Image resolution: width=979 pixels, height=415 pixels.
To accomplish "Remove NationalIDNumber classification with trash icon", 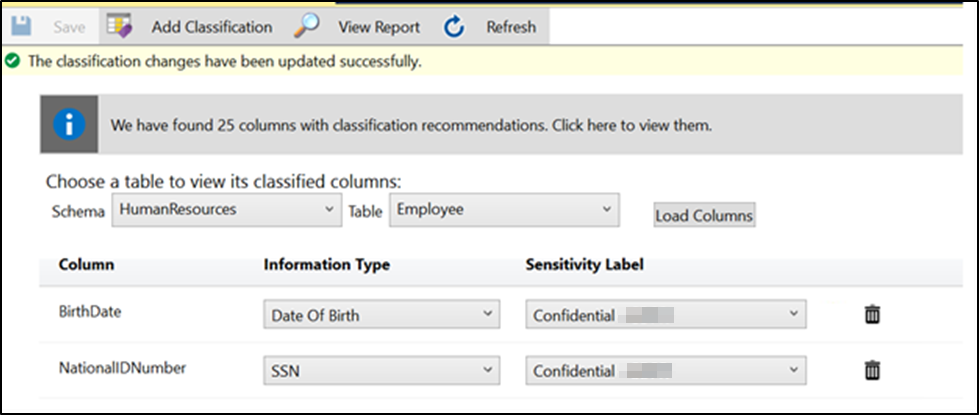I will click(872, 371).
